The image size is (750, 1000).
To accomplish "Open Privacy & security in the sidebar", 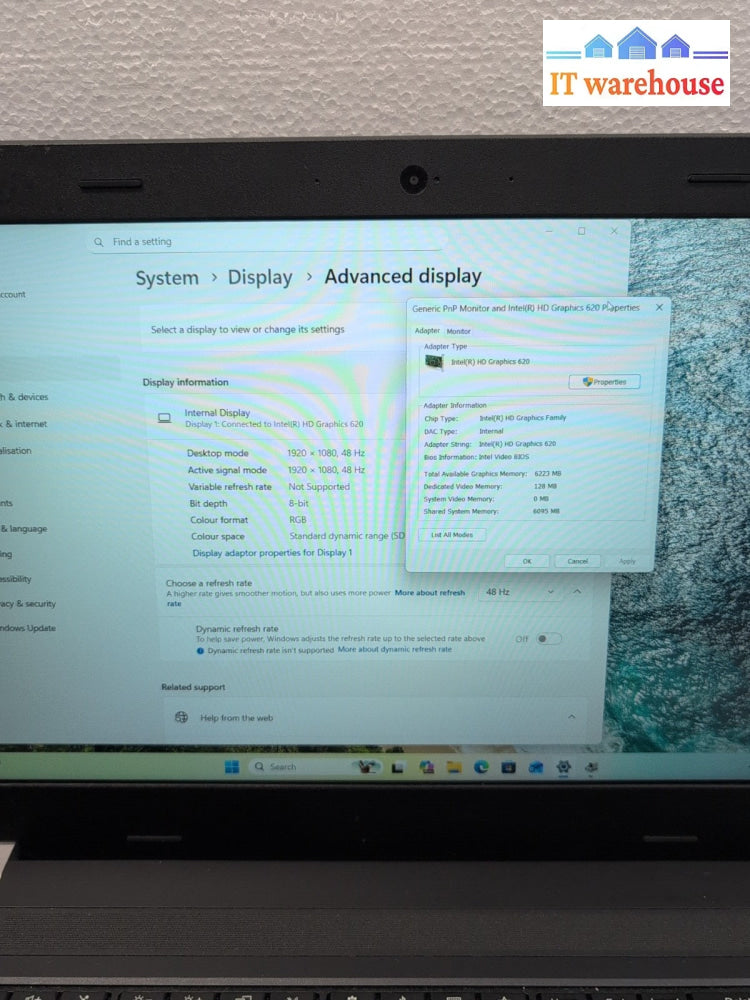I will coord(27,603).
